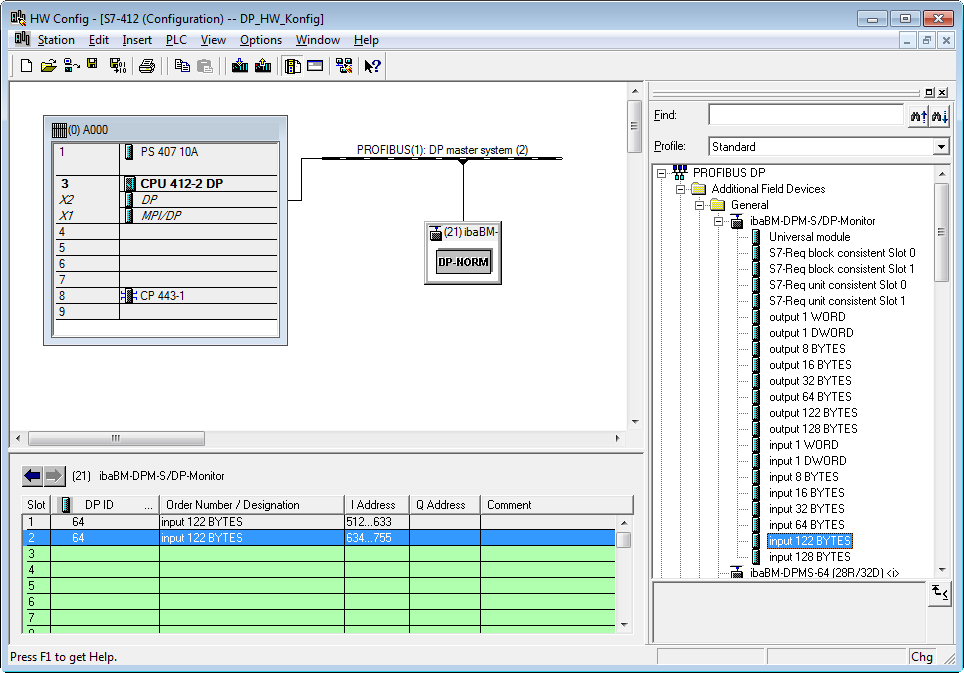
Task: Click the Upload to PG icon
Action: click(x=263, y=66)
